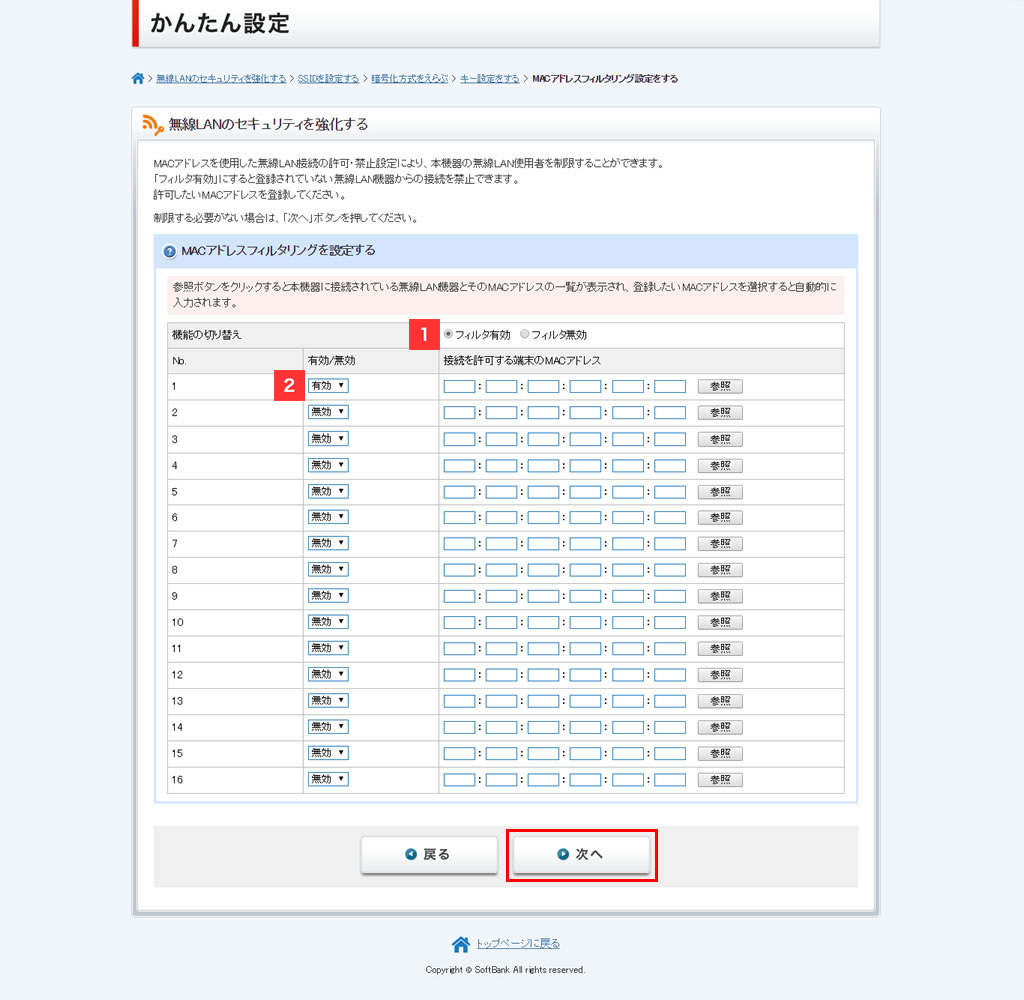Viewport: 1024px width, 1000px height.
Task: Open the 有効/無効 dropdown for row 4
Action: [328, 465]
